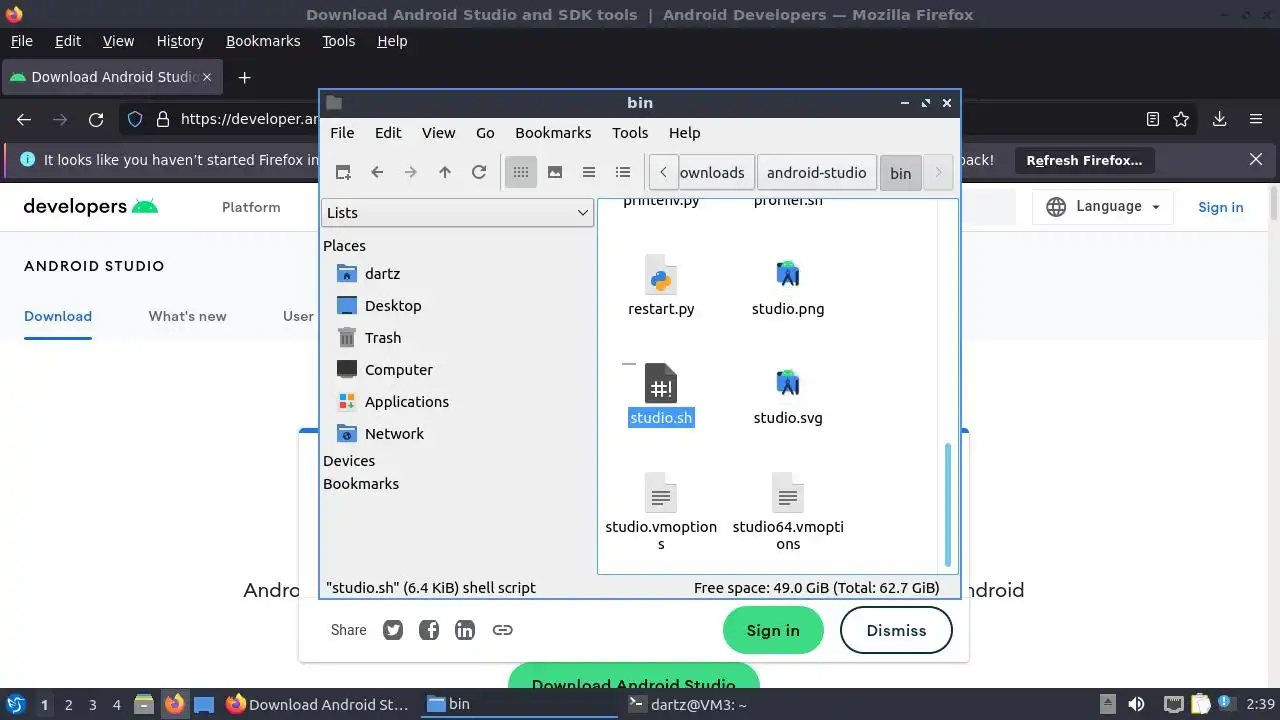Click the bin path segment button
The width and height of the screenshot is (1280, 720).
point(900,172)
